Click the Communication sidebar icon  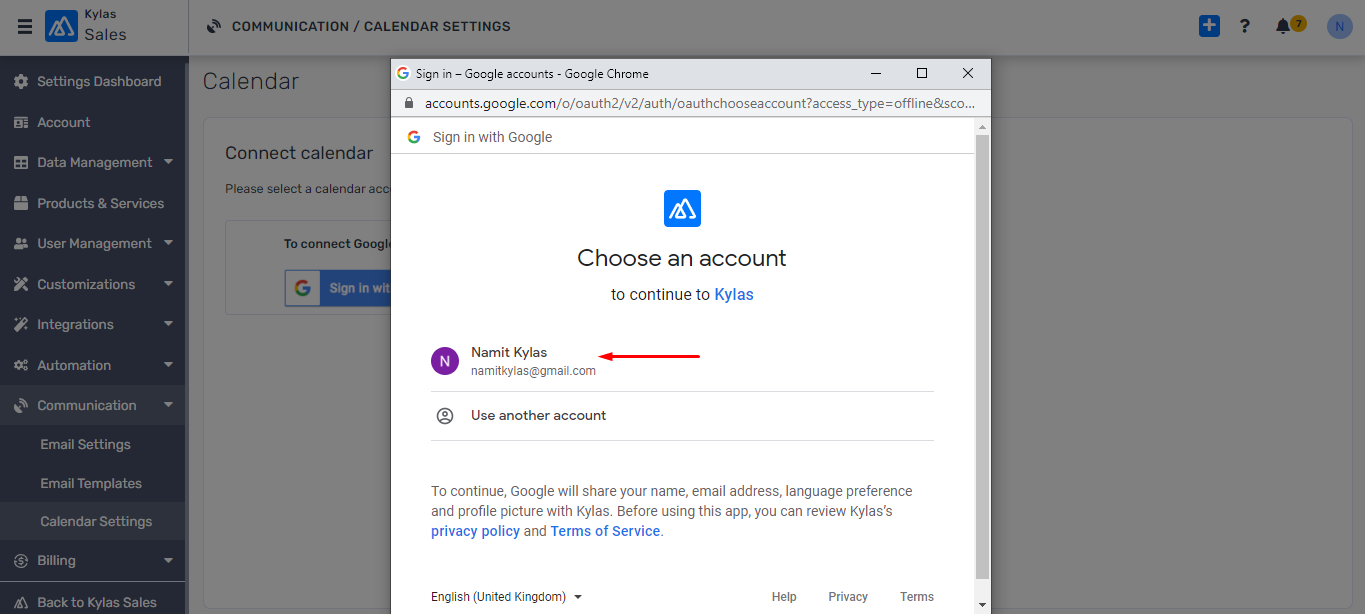point(21,405)
